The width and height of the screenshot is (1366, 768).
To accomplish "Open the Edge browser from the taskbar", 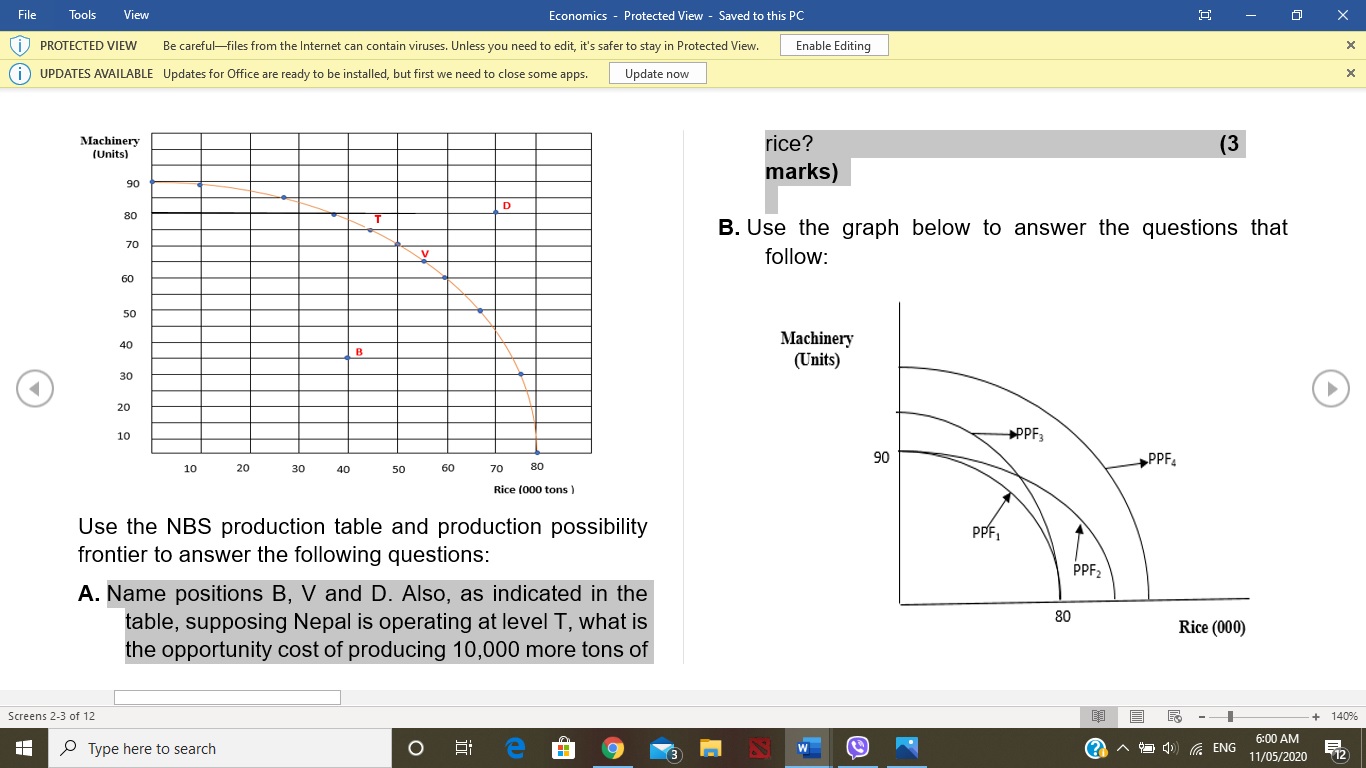I will (x=514, y=747).
